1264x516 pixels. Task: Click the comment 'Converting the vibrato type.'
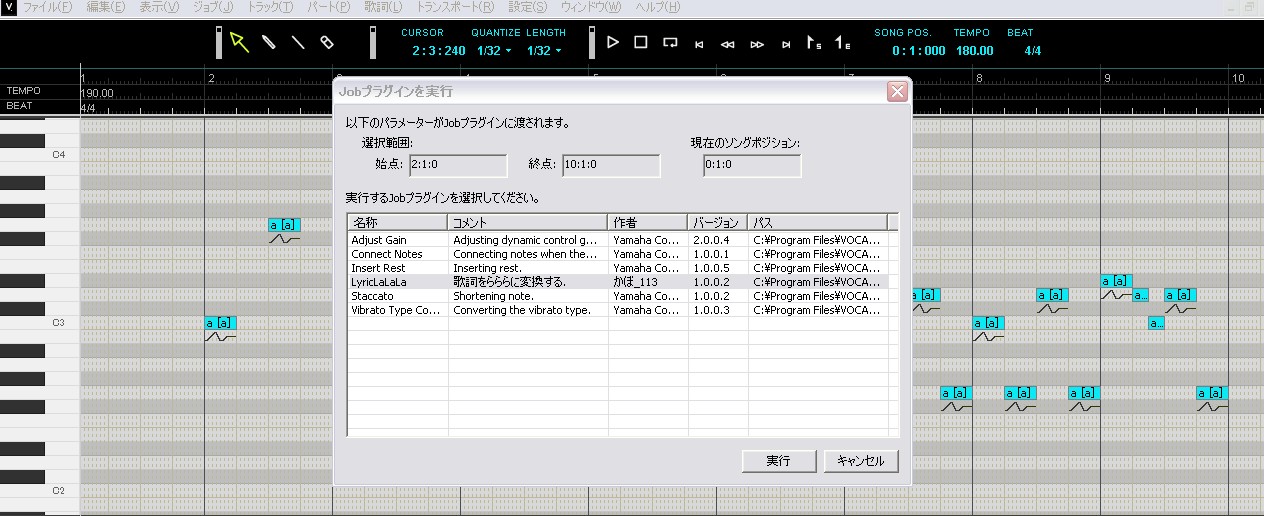click(x=522, y=310)
